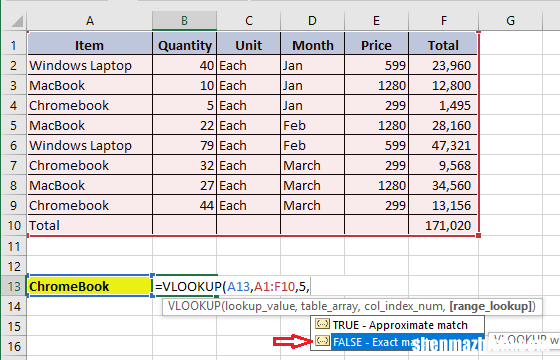Click VLOOKUP function name in tooltip
The height and width of the screenshot is (360, 560).
click(194, 306)
